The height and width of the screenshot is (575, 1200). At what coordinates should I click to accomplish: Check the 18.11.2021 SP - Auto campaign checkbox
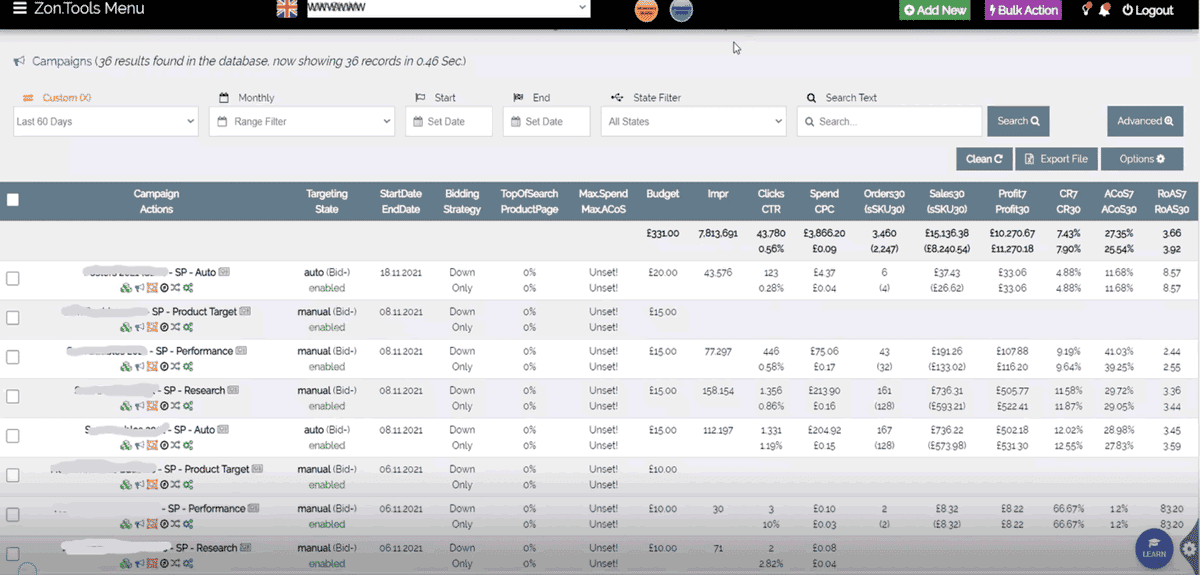pos(13,279)
